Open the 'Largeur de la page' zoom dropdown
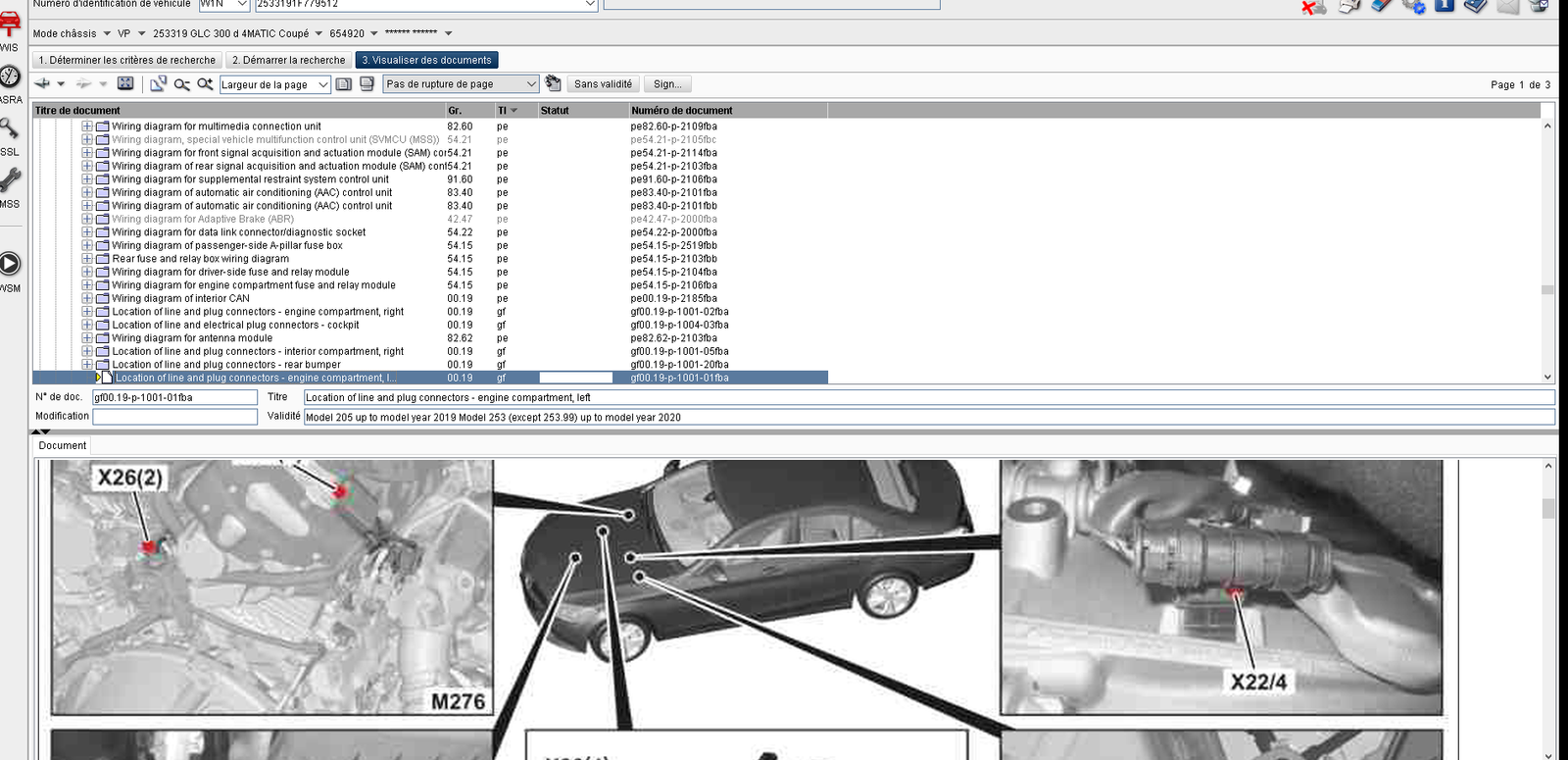The image size is (1568, 760). (322, 85)
